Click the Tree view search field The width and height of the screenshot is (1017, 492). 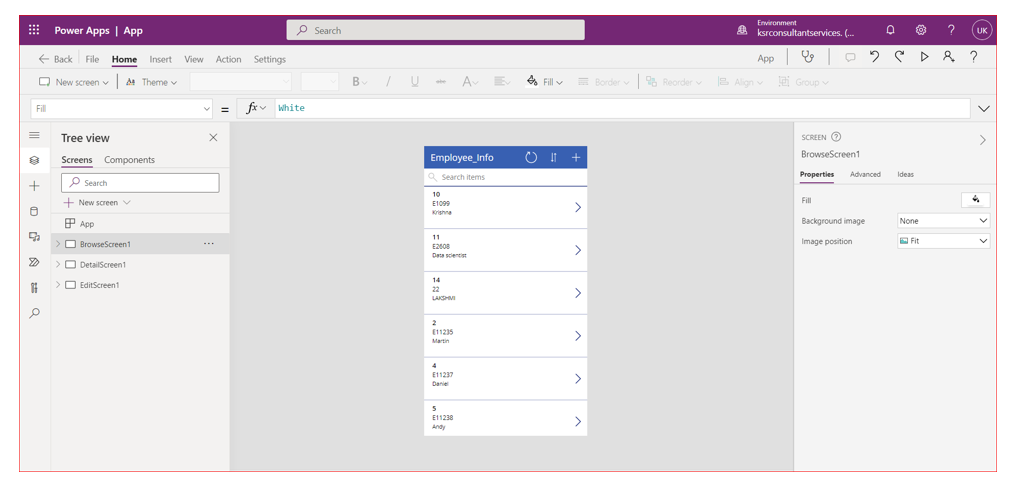click(140, 183)
